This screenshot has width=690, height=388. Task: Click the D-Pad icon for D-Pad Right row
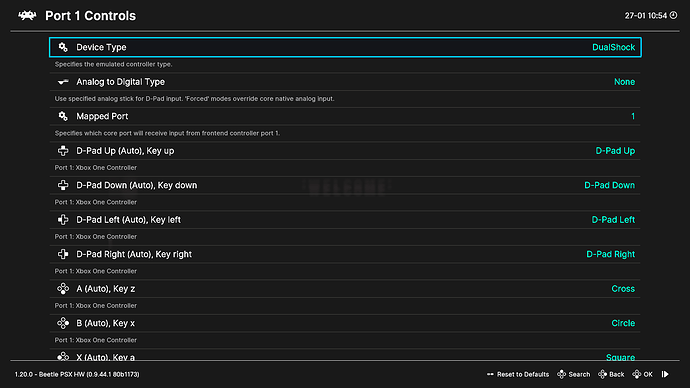click(63, 254)
